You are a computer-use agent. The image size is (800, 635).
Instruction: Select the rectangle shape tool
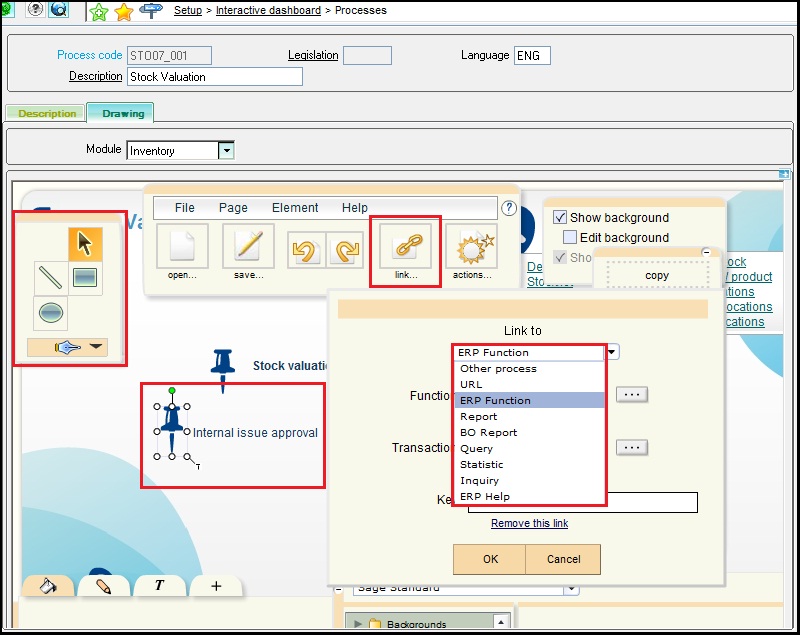[85, 278]
